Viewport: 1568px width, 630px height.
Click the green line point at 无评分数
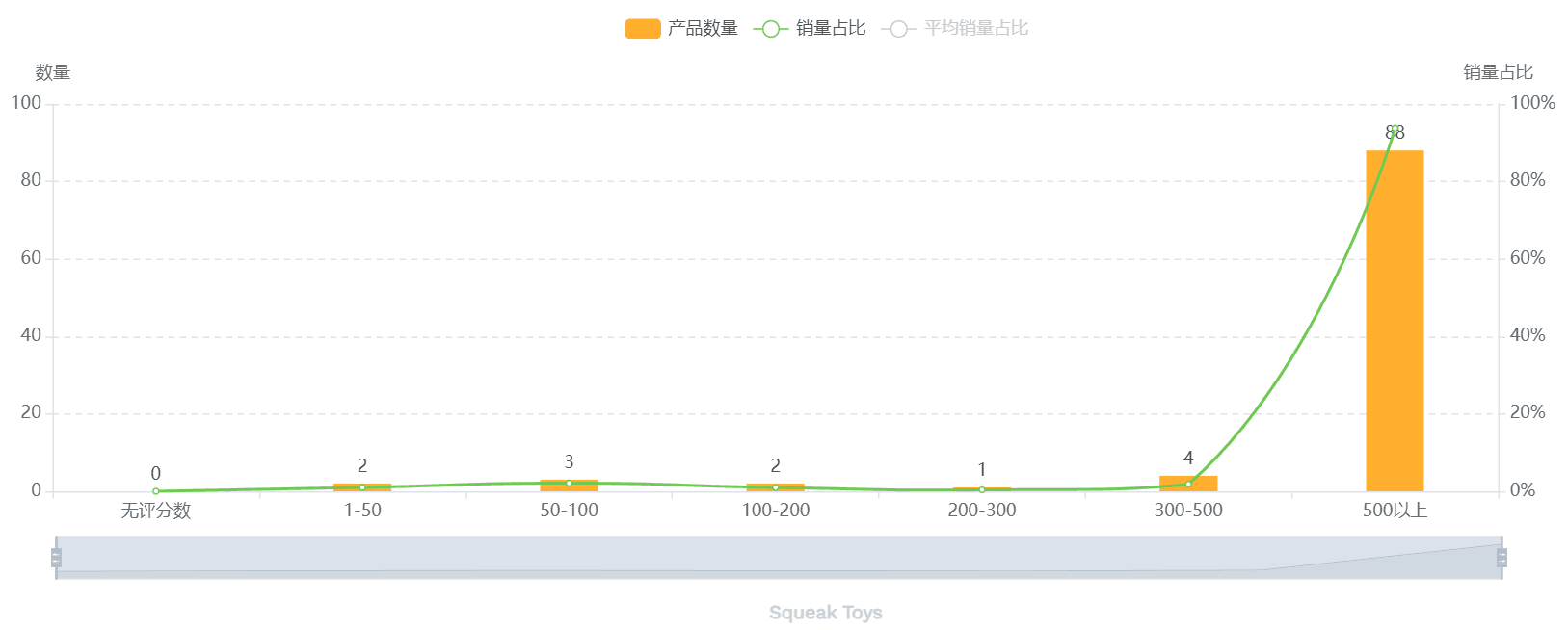pos(156,491)
